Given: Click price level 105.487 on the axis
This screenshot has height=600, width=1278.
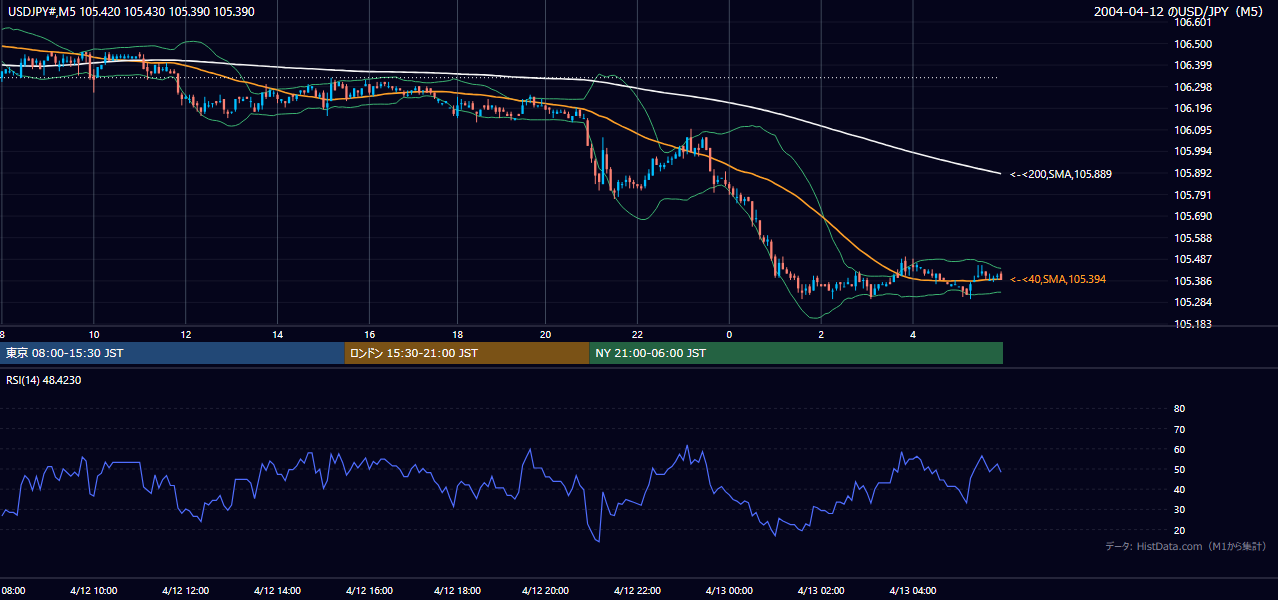Looking at the screenshot, I should pyautogui.click(x=1192, y=259).
